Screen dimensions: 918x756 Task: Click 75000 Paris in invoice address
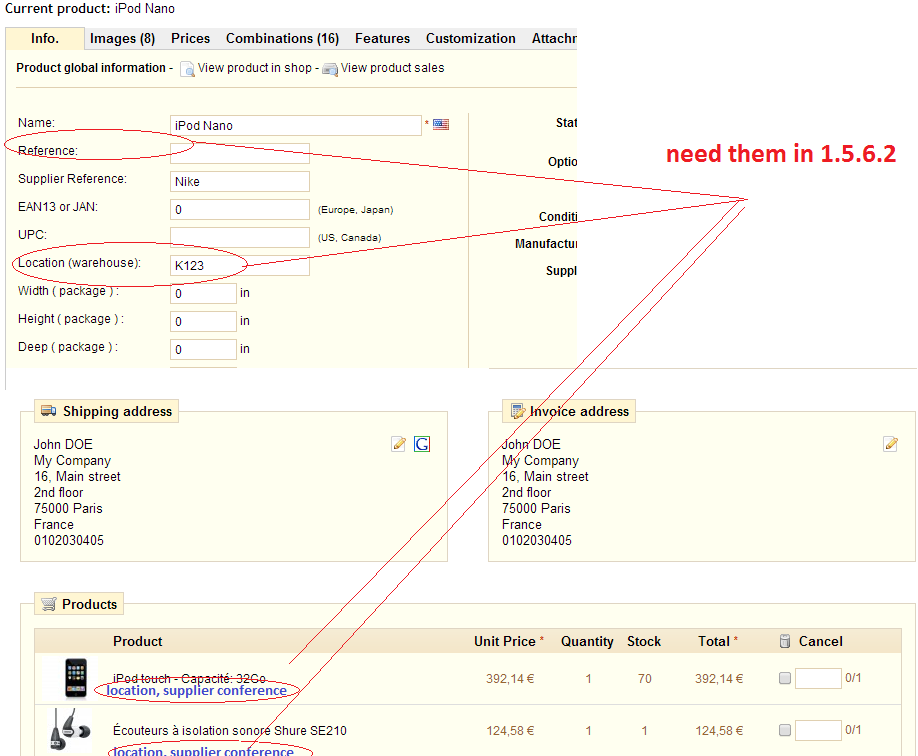pyautogui.click(x=536, y=508)
